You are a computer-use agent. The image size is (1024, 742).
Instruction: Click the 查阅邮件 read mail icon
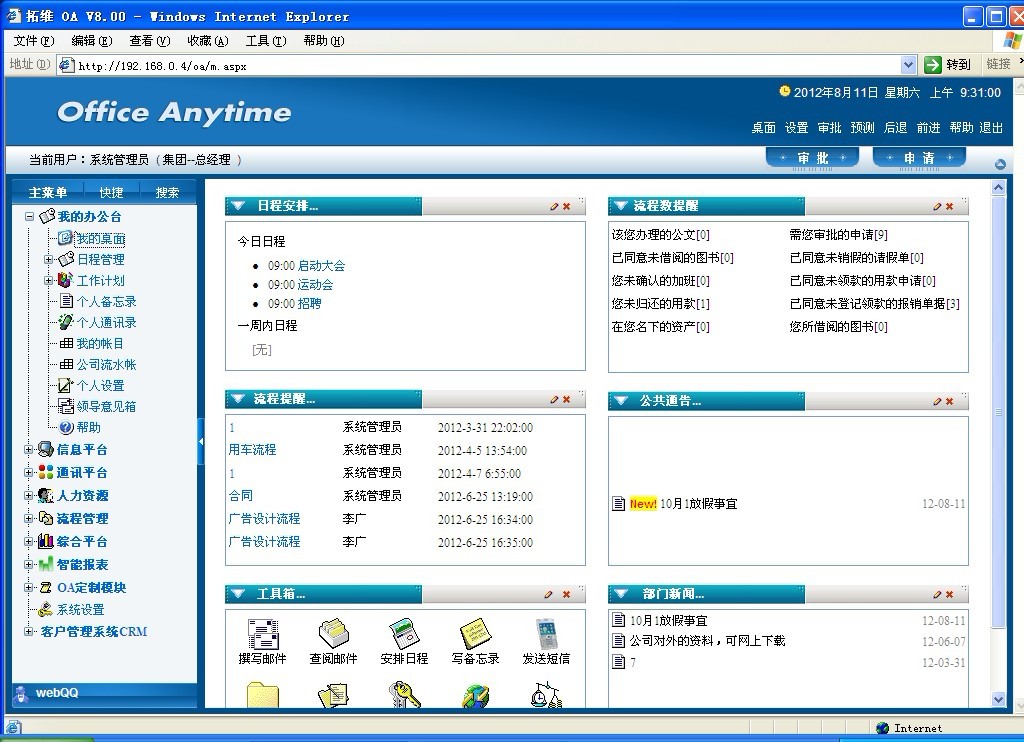[333, 634]
